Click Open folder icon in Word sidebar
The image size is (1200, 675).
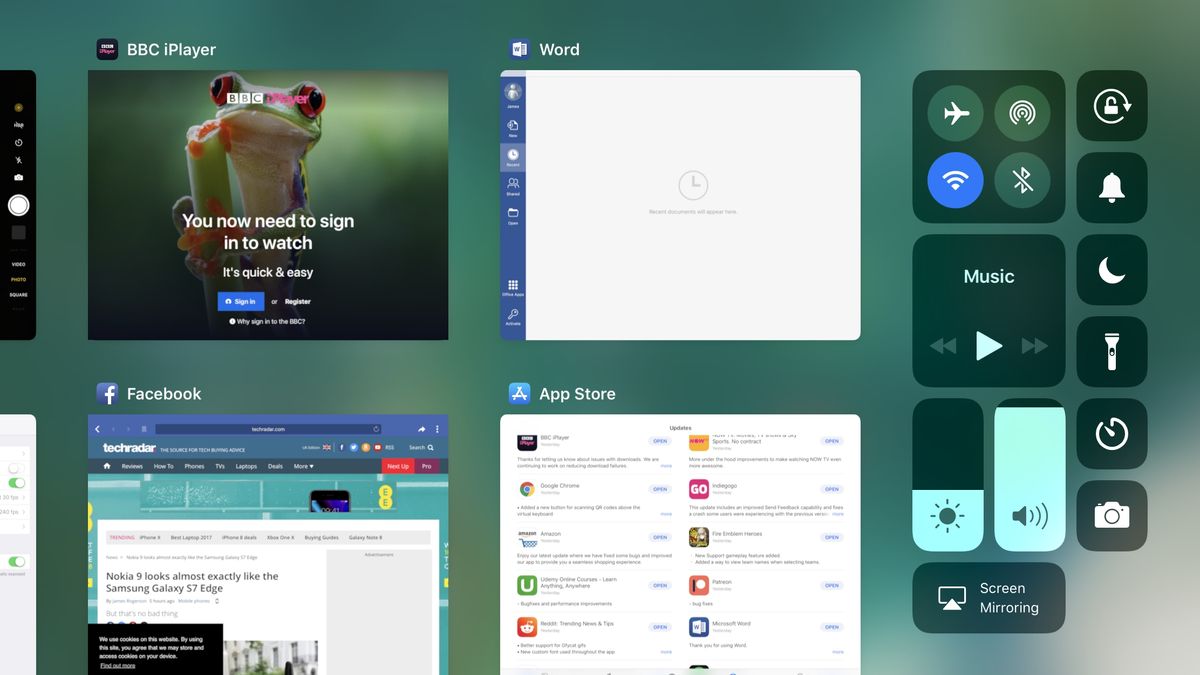(x=513, y=215)
